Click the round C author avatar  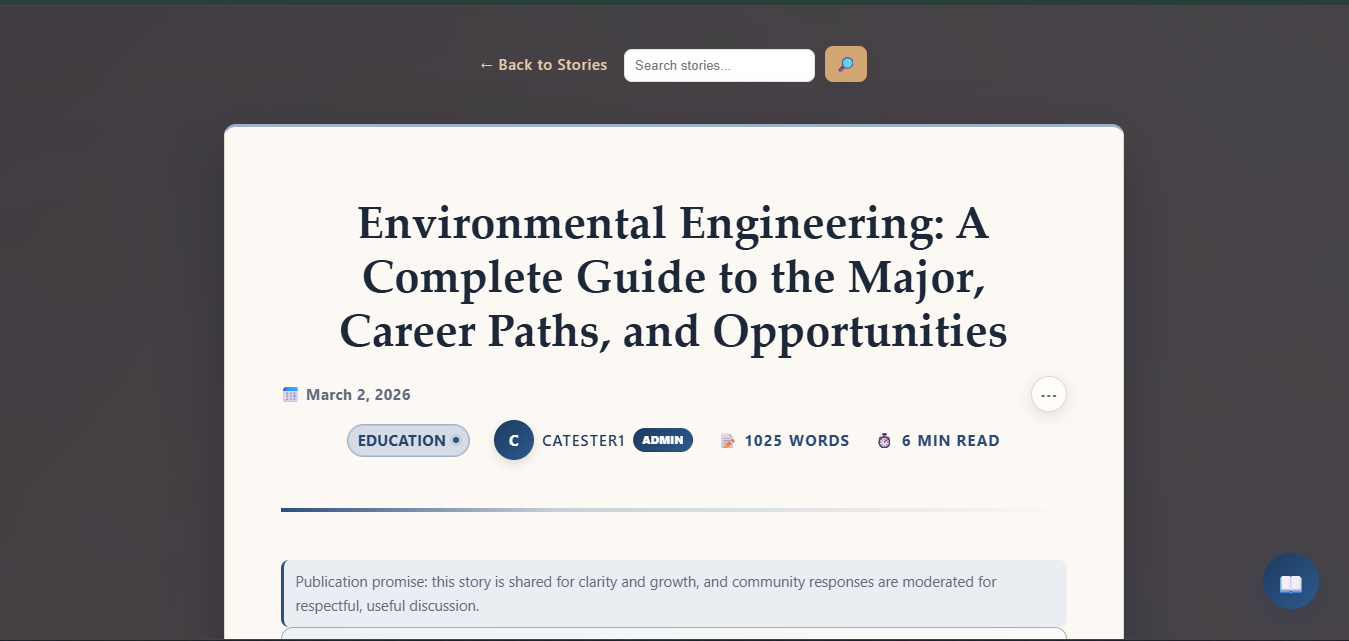click(x=513, y=440)
